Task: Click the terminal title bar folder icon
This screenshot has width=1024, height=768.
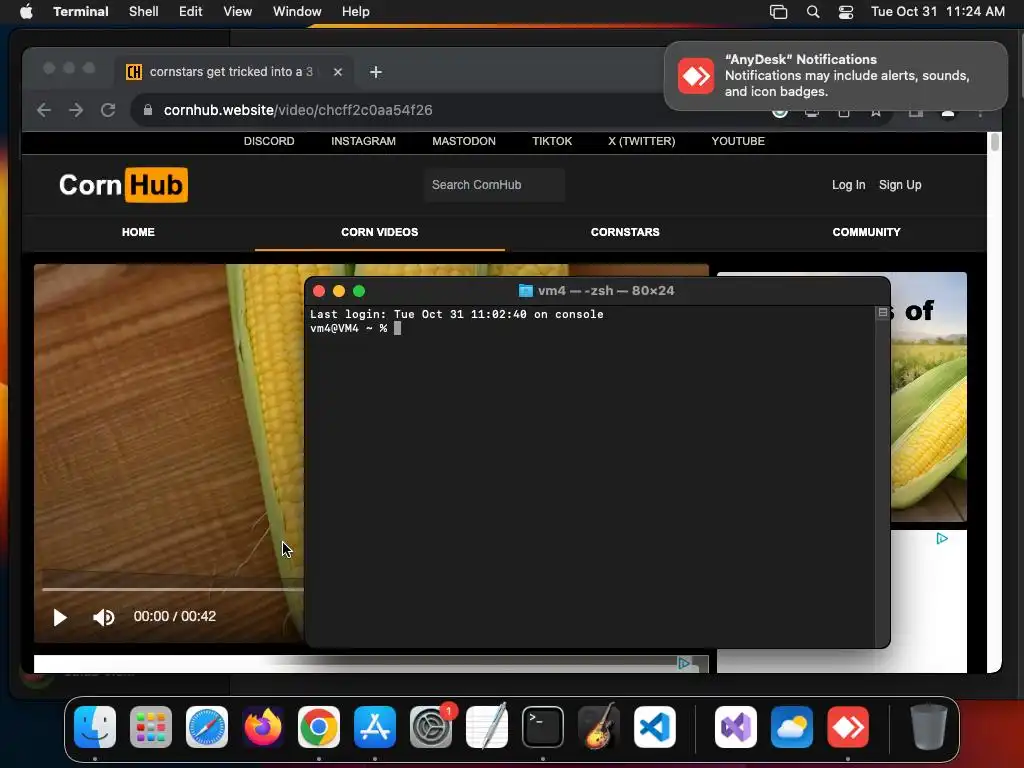Action: pyautogui.click(x=525, y=291)
